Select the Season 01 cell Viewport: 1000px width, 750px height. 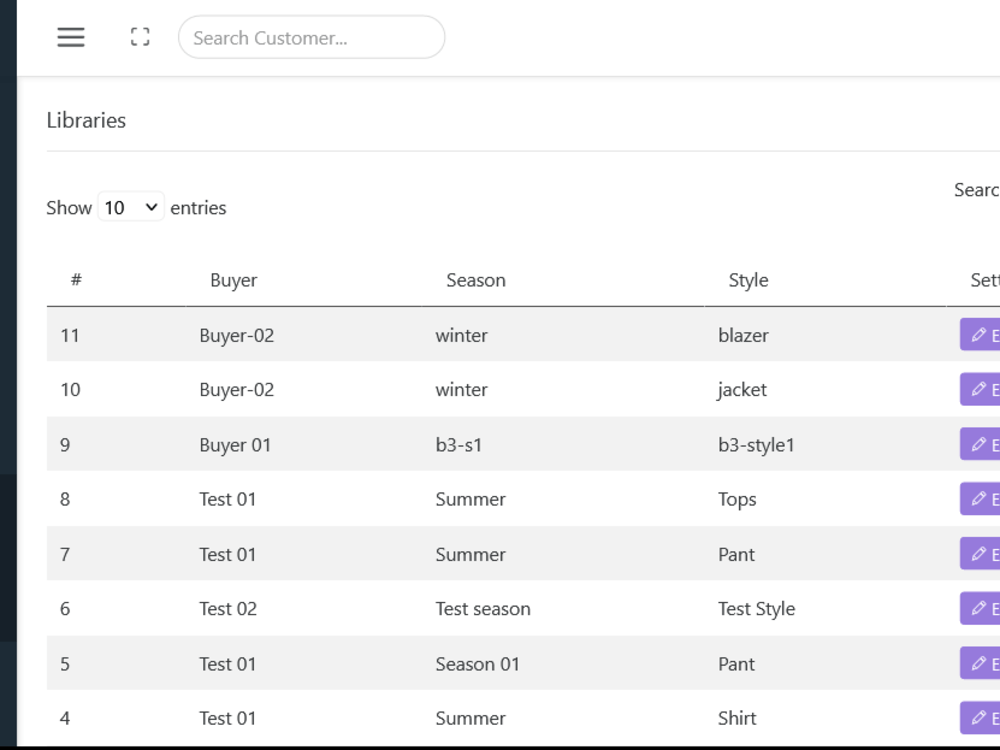477,664
